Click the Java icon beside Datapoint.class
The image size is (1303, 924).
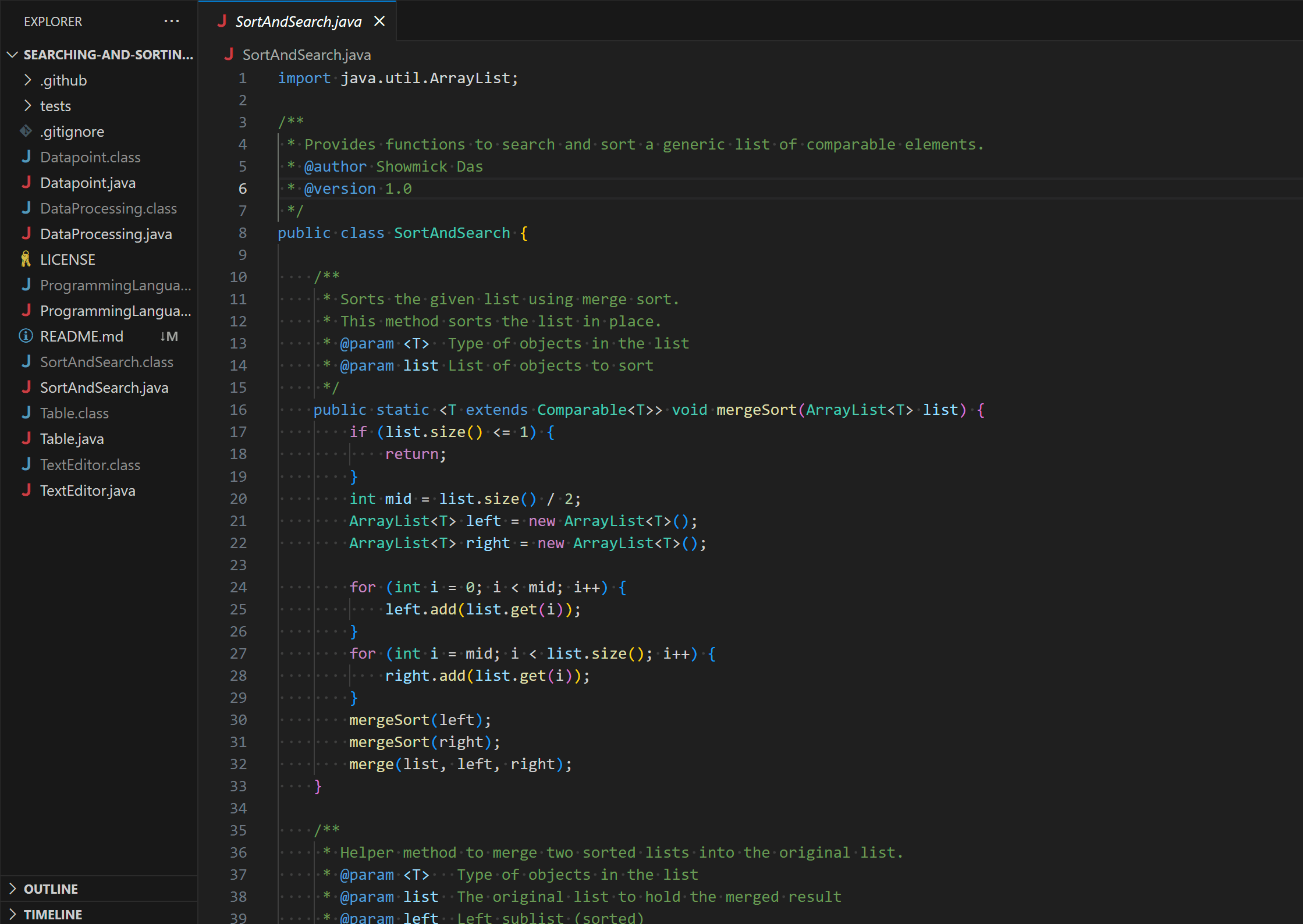[26, 157]
